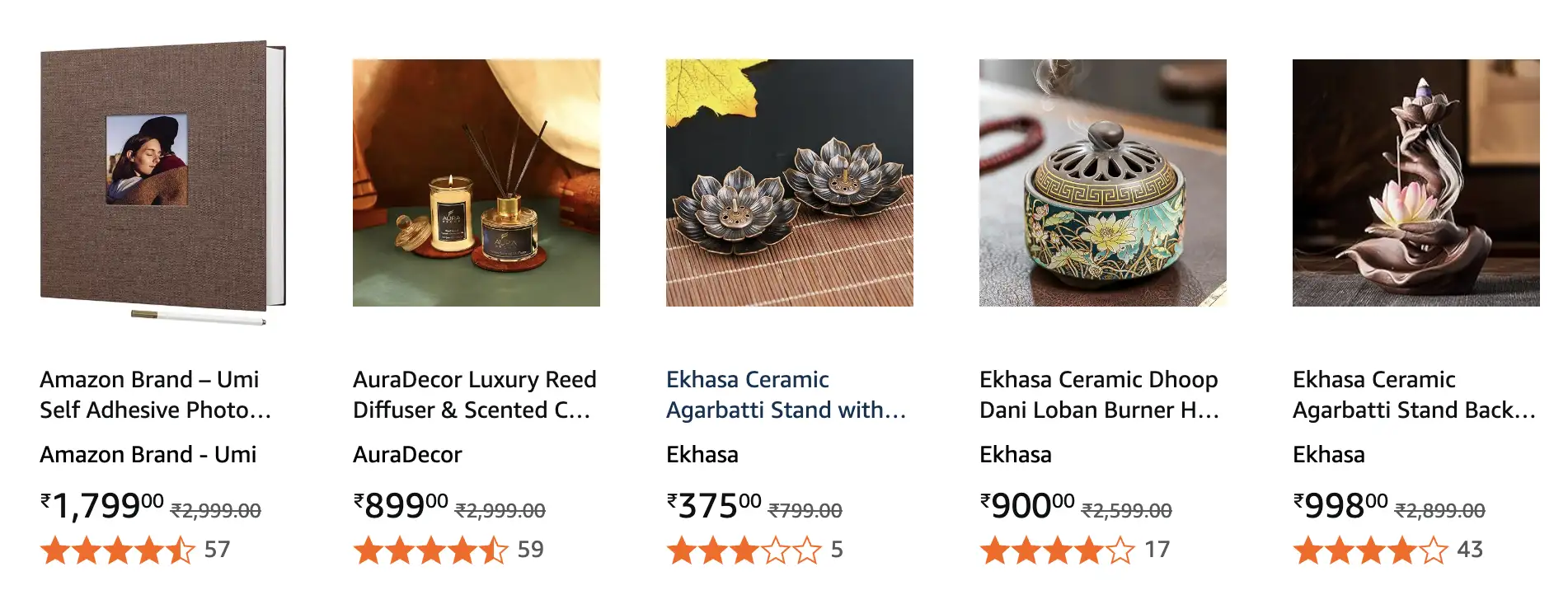View the lotus agarbatti stand product photo
The image size is (1568, 595).
click(789, 183)
